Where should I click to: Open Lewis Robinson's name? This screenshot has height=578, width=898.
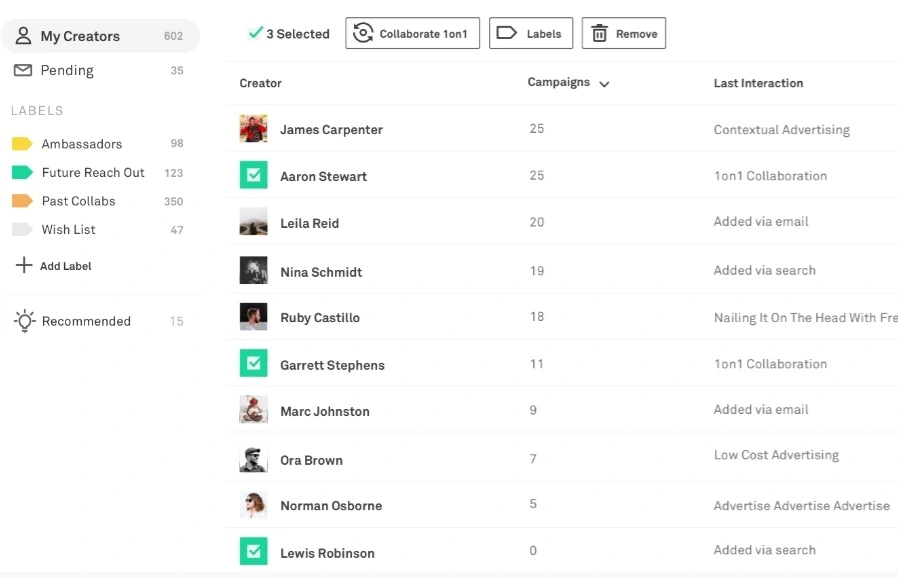(x=327, y=553)
